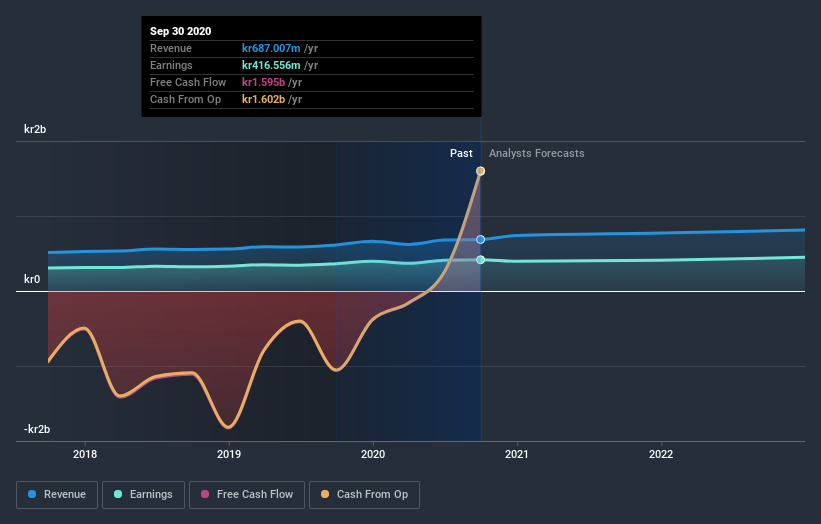
Task: Click the kr416.556m earnings value
Action: click(x=271, y=65)
